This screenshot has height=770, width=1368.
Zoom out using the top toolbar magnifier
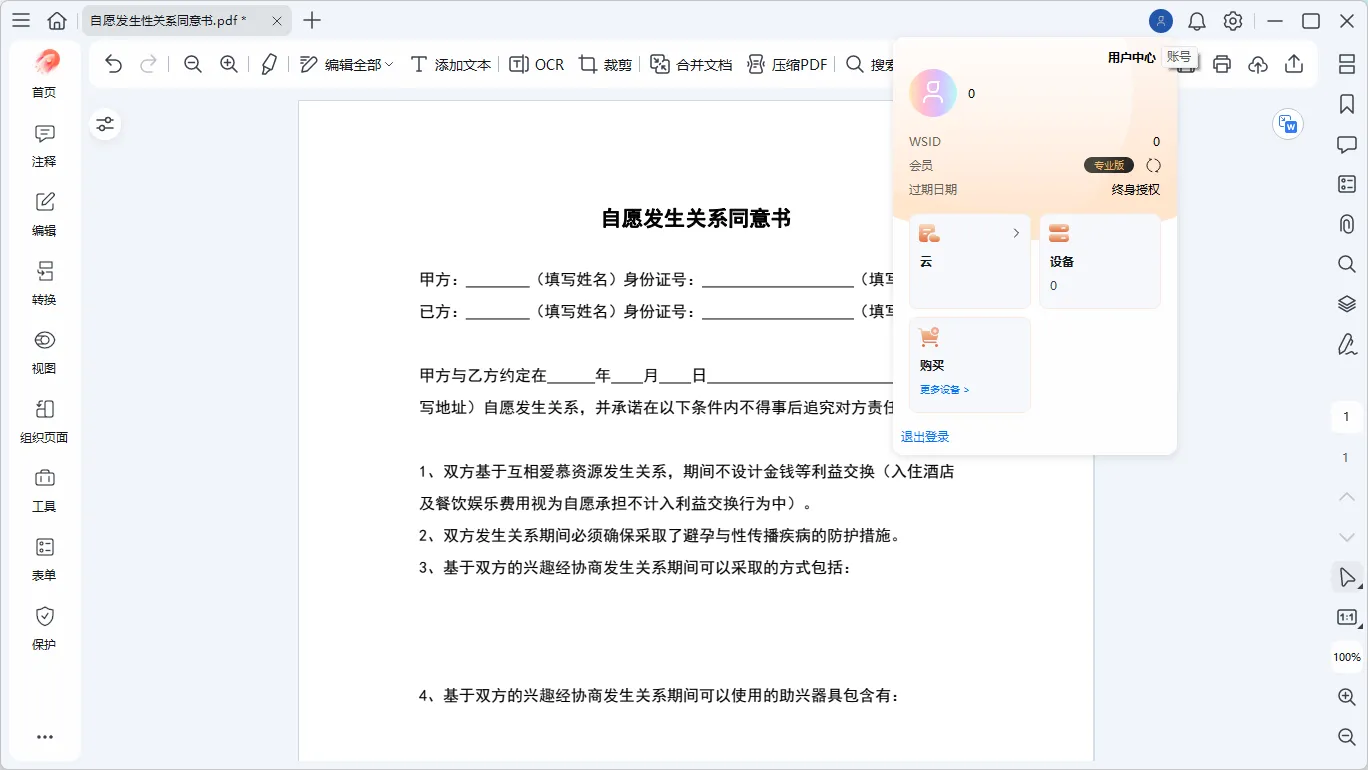pyautogui.click(x=193, y=64)
